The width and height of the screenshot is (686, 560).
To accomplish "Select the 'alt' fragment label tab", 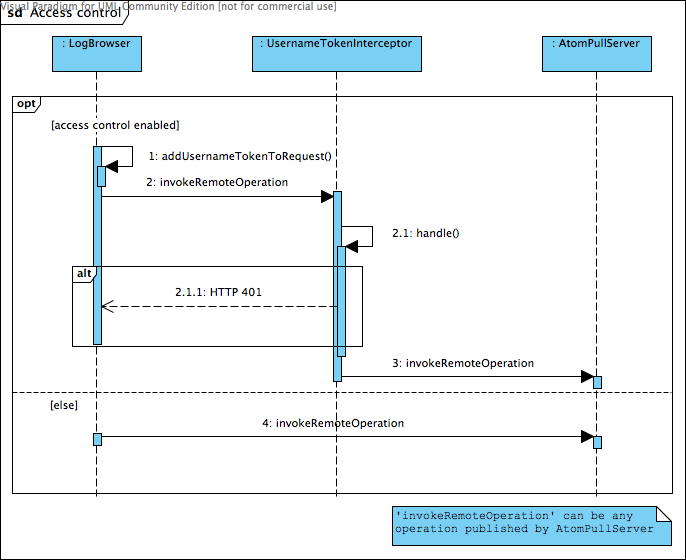I will (x=85, y=273).
